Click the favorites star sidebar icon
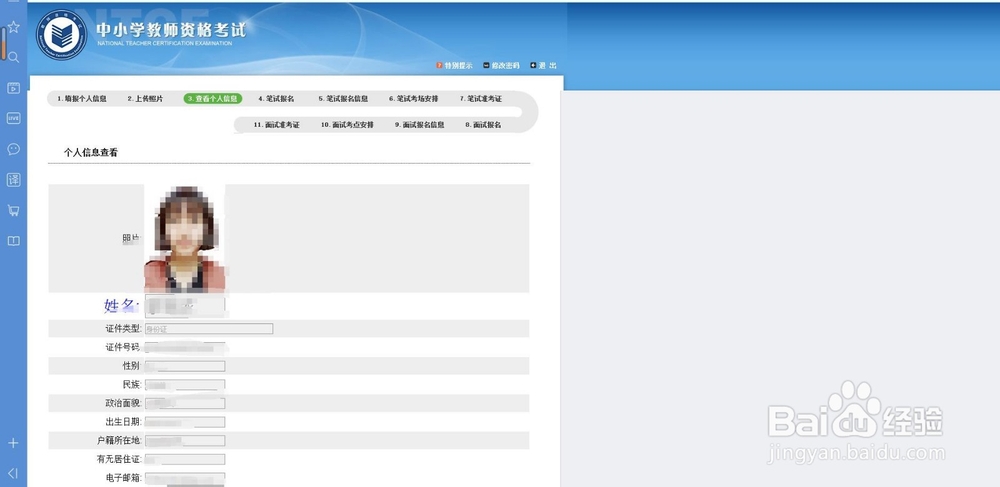This screenshot has height=487, width=1000. point(13,27)
